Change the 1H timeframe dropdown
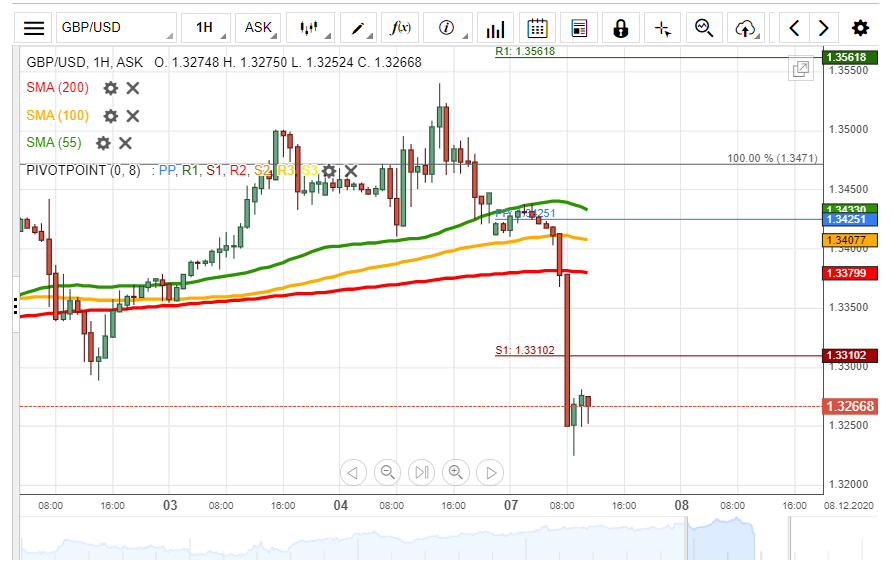 [206, 28]
